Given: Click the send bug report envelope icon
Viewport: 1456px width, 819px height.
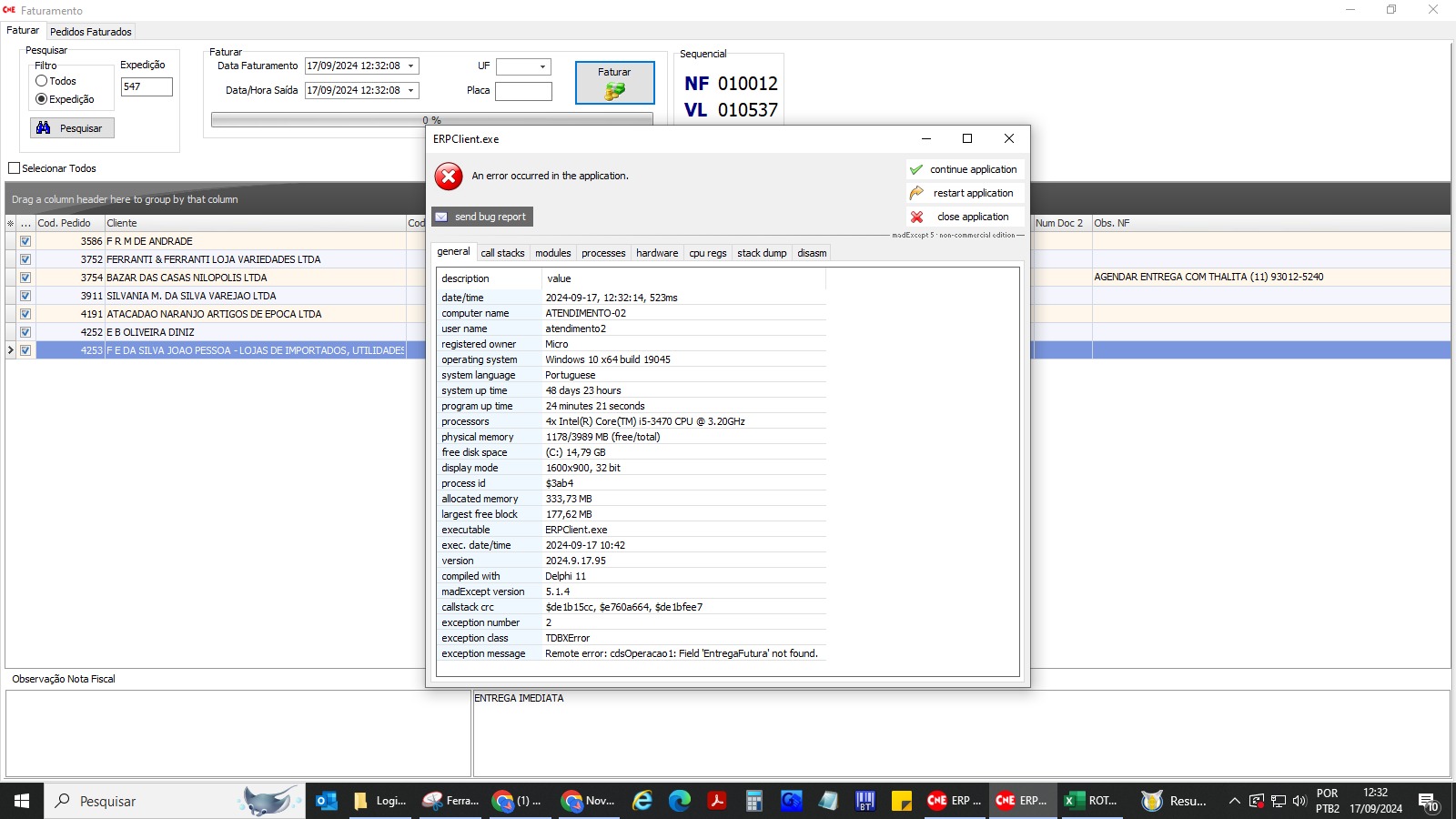Looking at the screenshot, I should [x=441, y=217].
